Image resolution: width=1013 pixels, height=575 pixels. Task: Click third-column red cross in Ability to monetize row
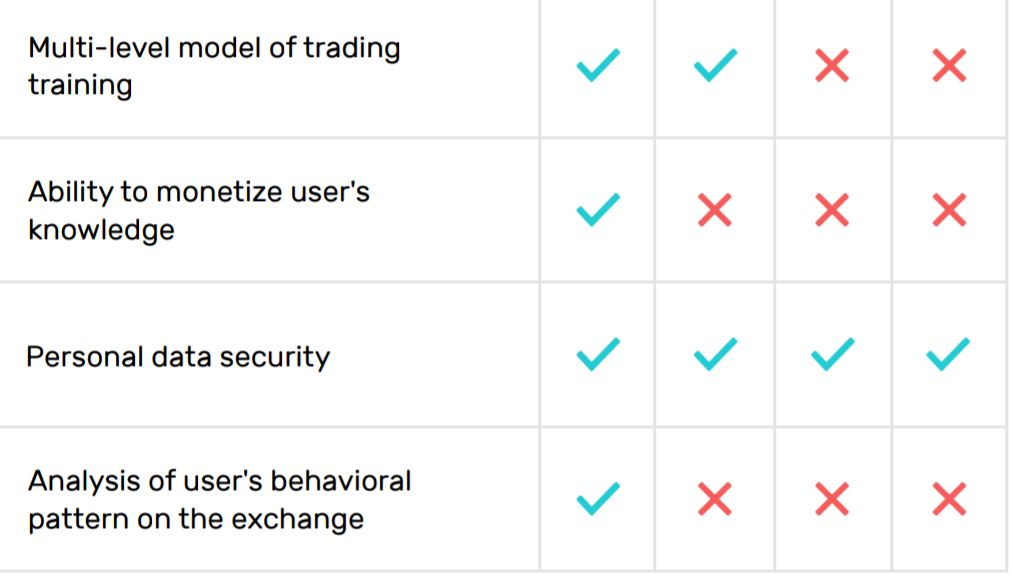(832, 210)
